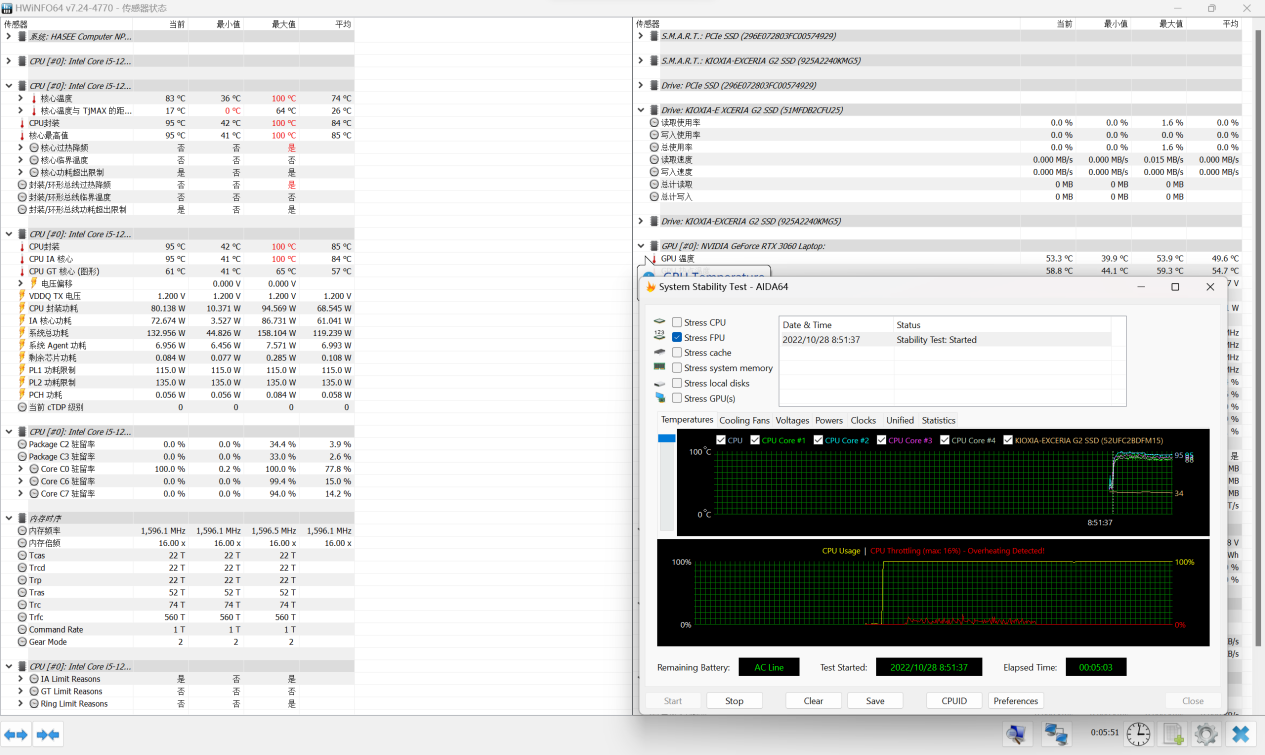Reset timer using the clock icon

pos(1138,735)
